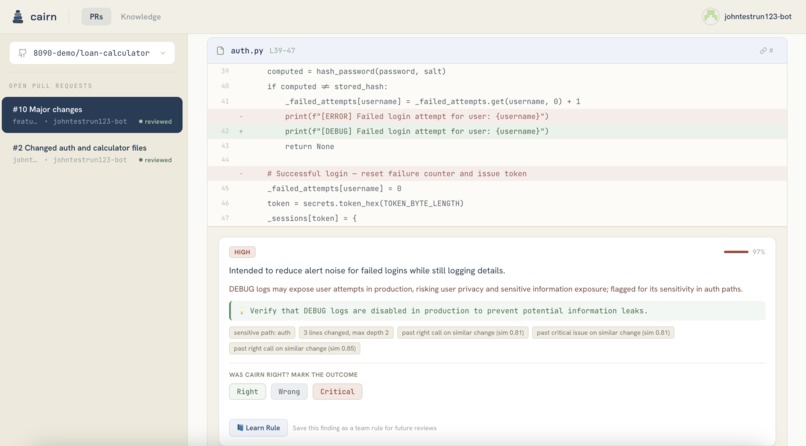Screen dimensions: 806x446
Task: Click 'DEBUG logs may expose user attempts' explanation
Action: point(486,289)
